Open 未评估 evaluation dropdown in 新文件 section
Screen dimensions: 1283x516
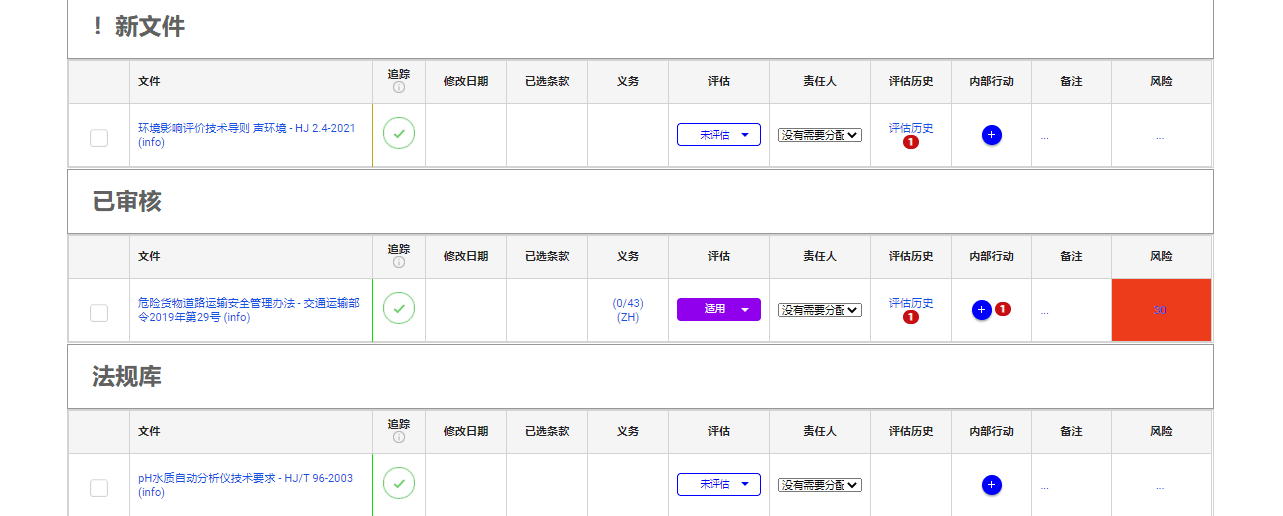click(718, 135)
